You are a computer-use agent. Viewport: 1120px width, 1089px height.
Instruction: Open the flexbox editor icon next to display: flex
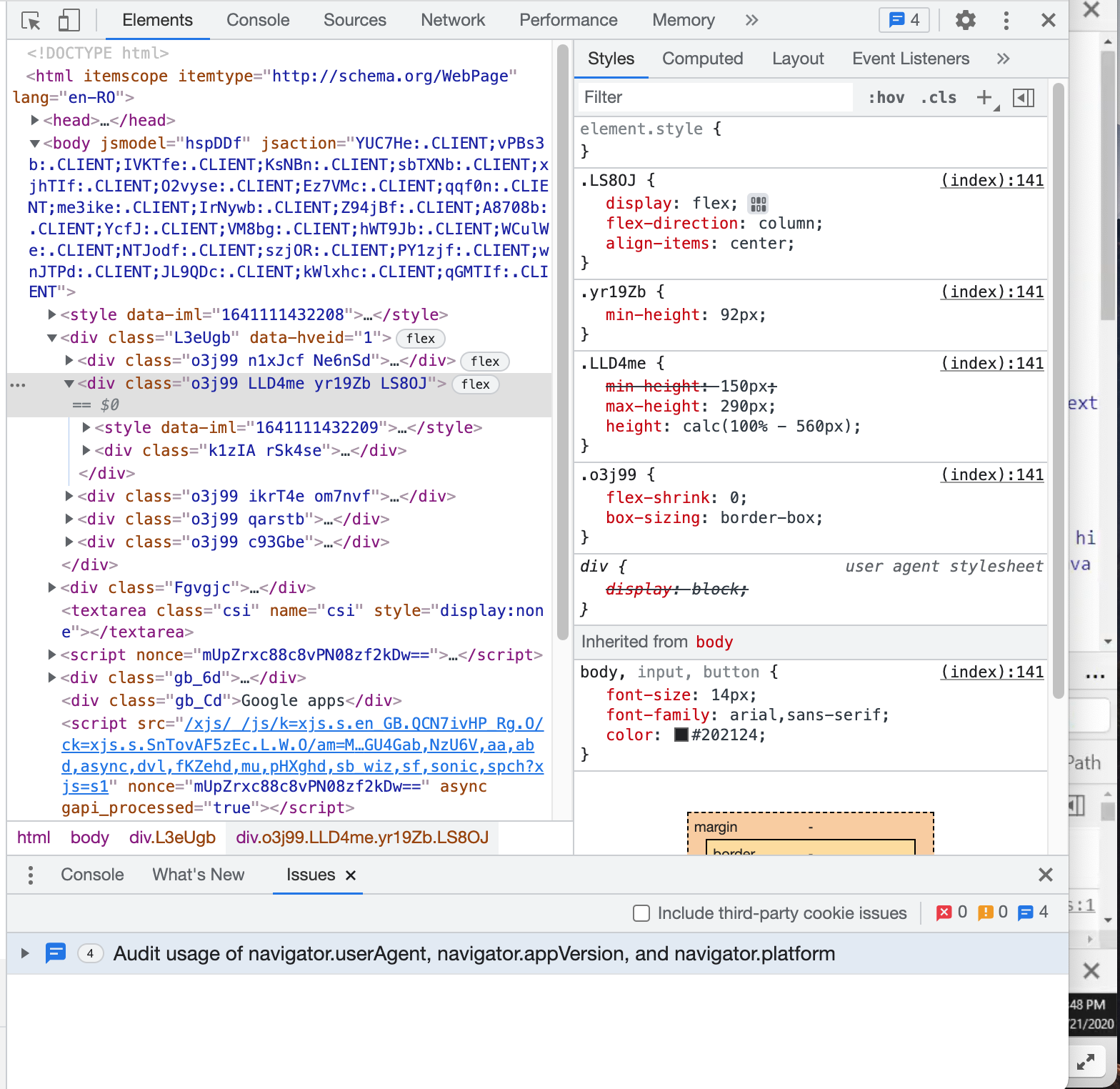[x=758, y=204]
